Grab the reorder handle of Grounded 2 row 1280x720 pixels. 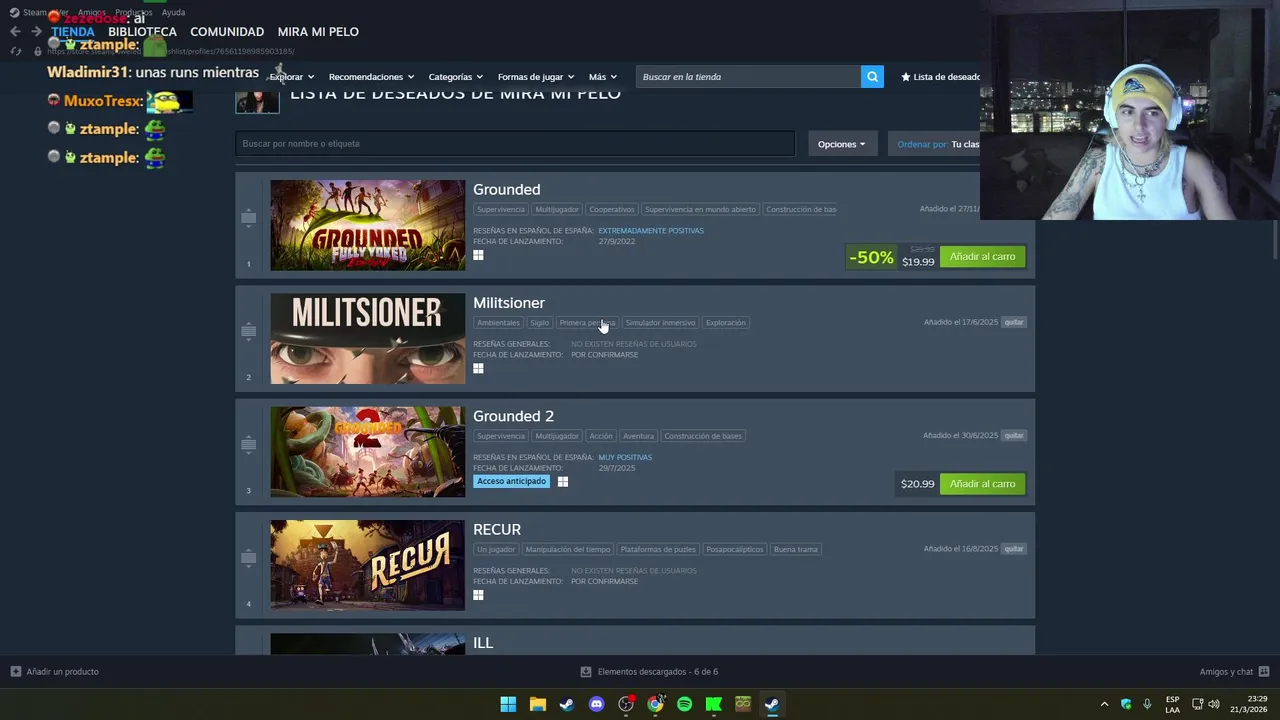pyautogui.click(x=248, y=444)
